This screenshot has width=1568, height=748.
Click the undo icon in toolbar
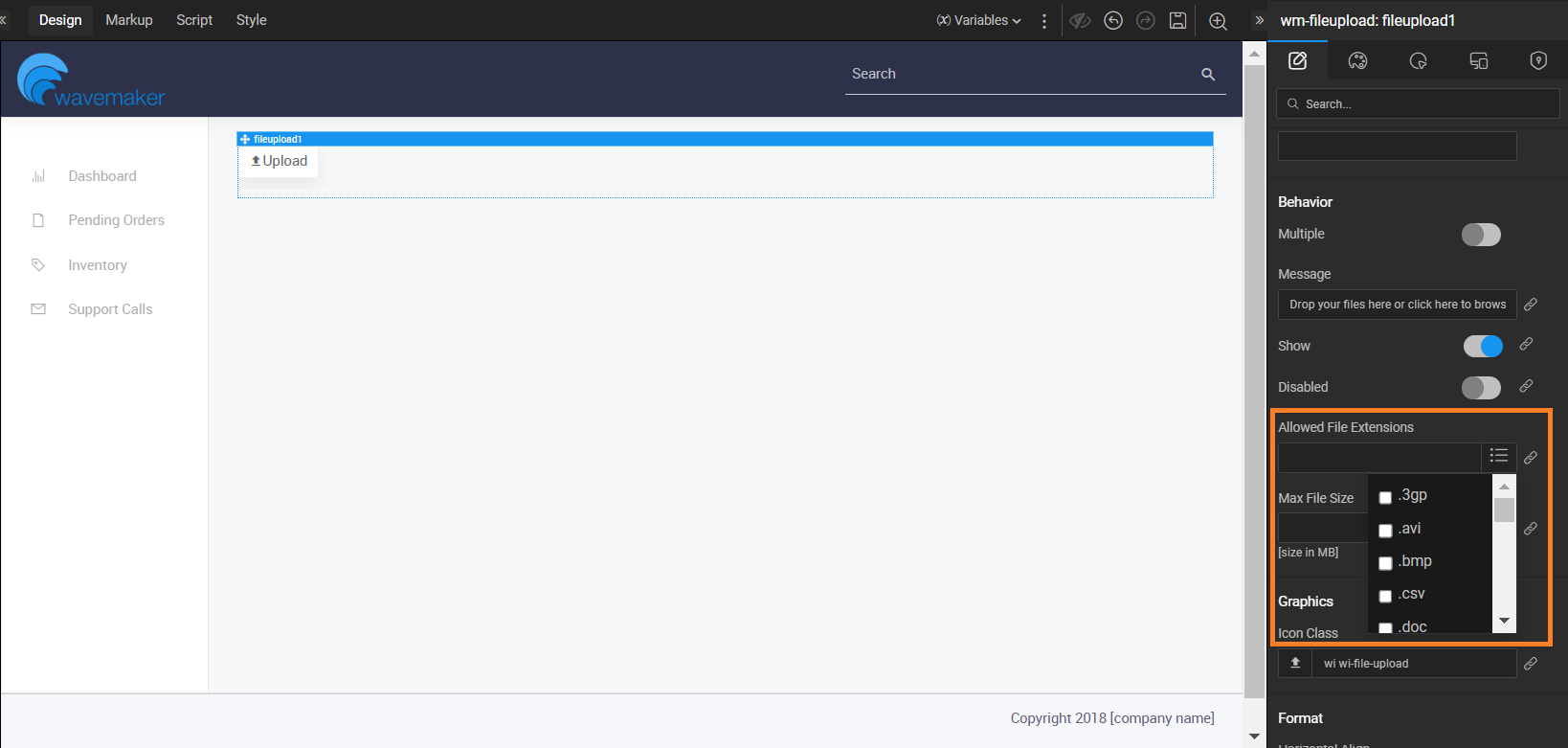tap(1112, 20)
